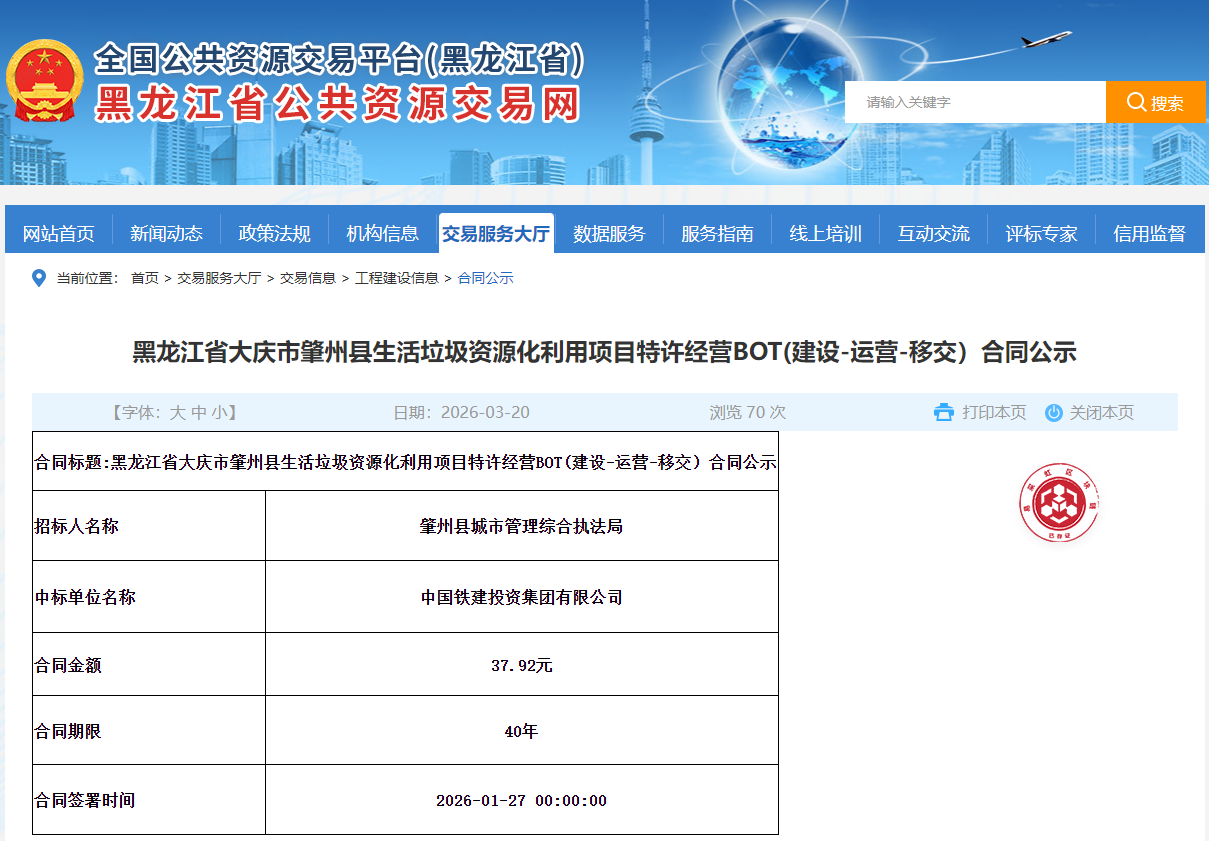Click the national emblem logo

[45, 82]
